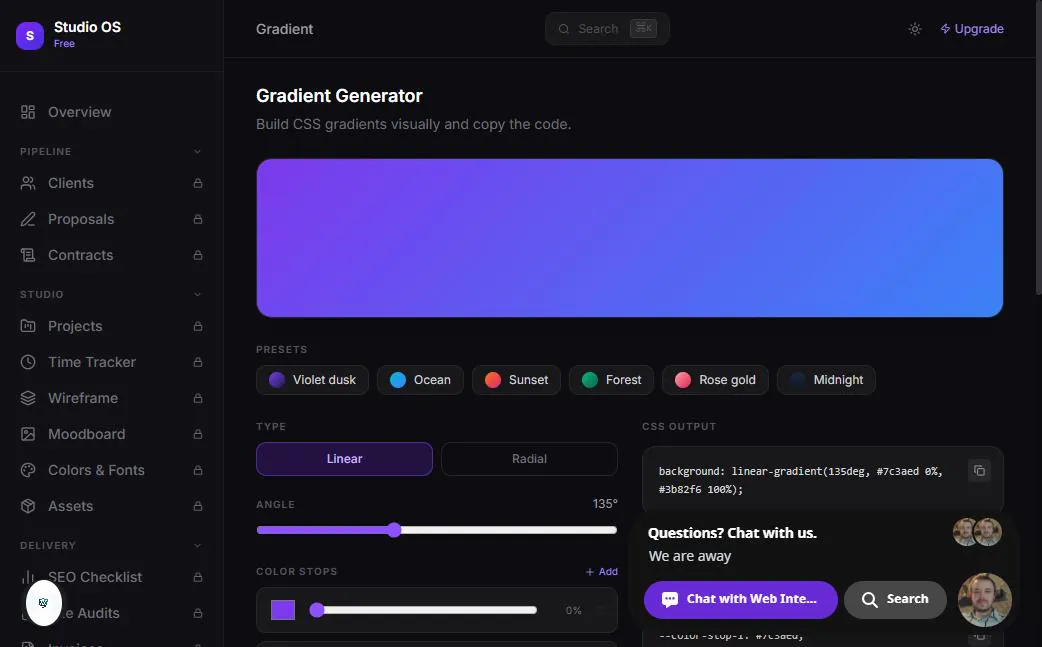Click the Time Tracker clock icon
The width and height of the screenshot is (1042, 647).
point(28,362)
